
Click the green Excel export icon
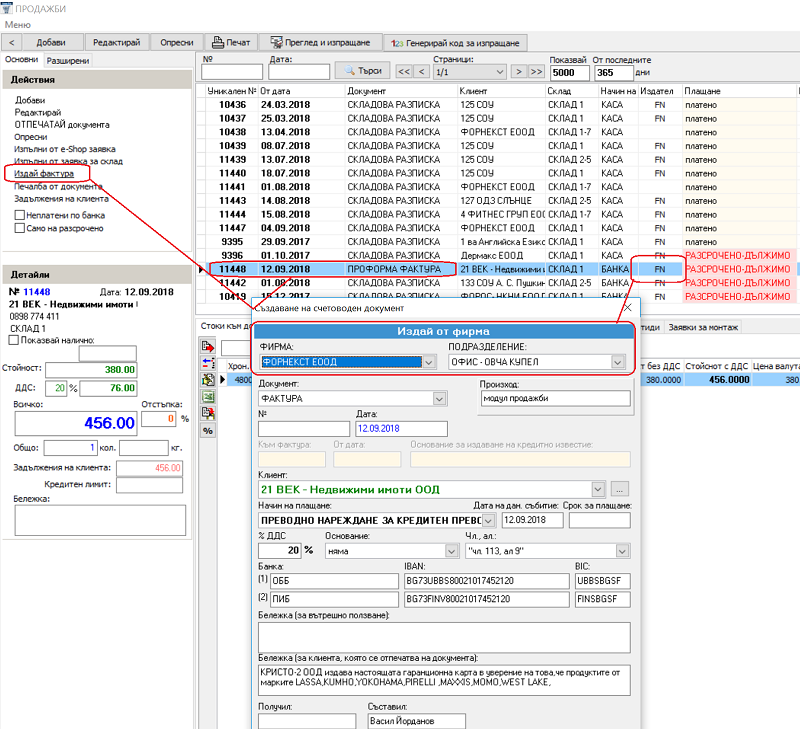coord(208,396)
